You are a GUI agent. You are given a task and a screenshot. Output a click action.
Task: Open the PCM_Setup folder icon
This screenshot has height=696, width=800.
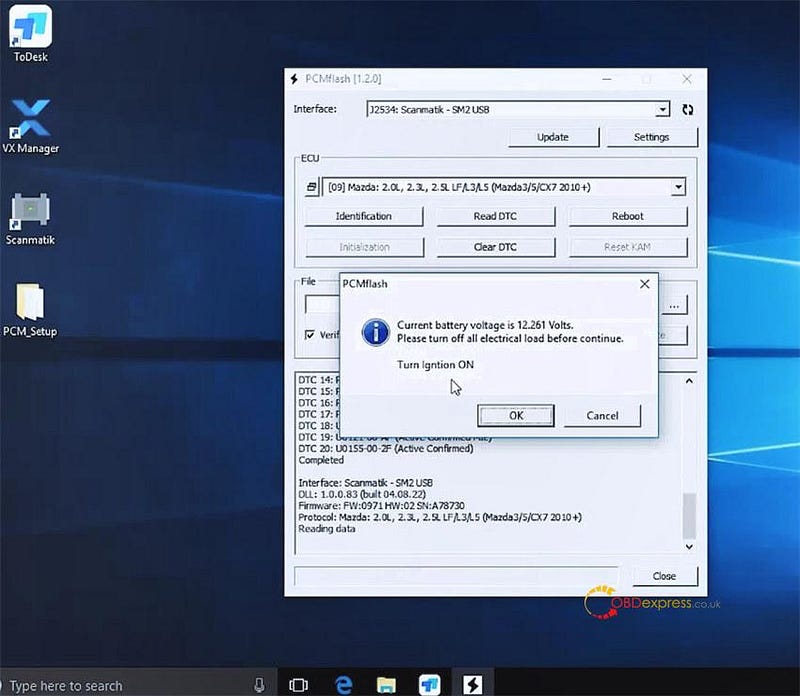[x=30, y=310]
